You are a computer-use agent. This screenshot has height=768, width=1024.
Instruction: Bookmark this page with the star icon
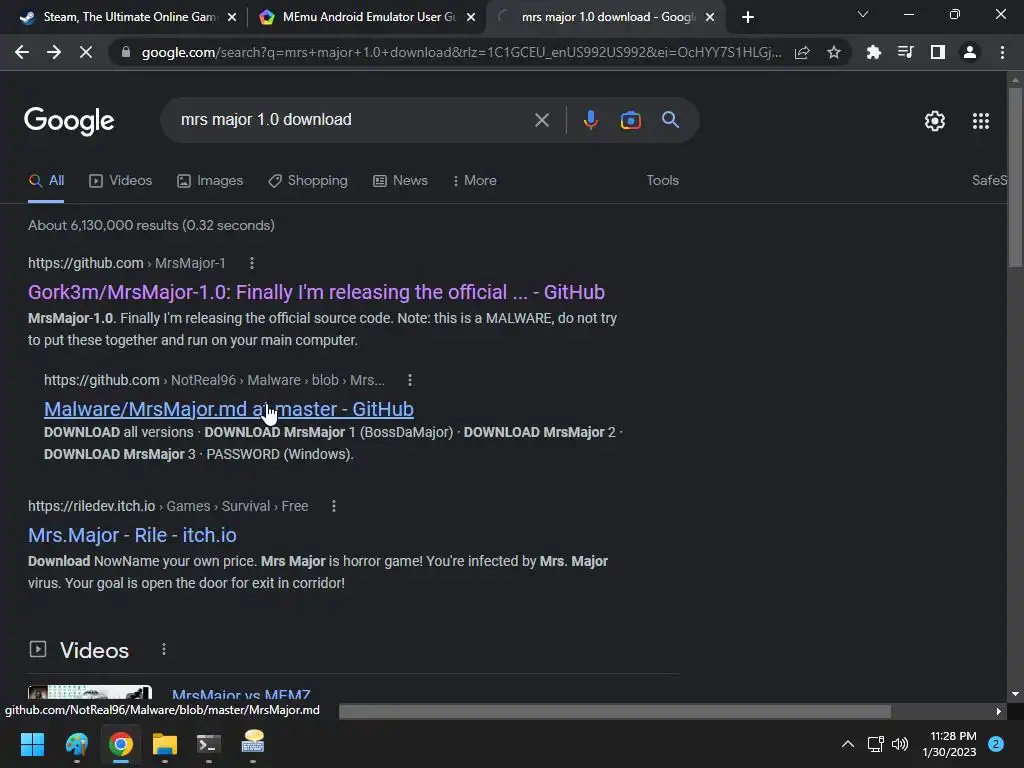[834, 53]
